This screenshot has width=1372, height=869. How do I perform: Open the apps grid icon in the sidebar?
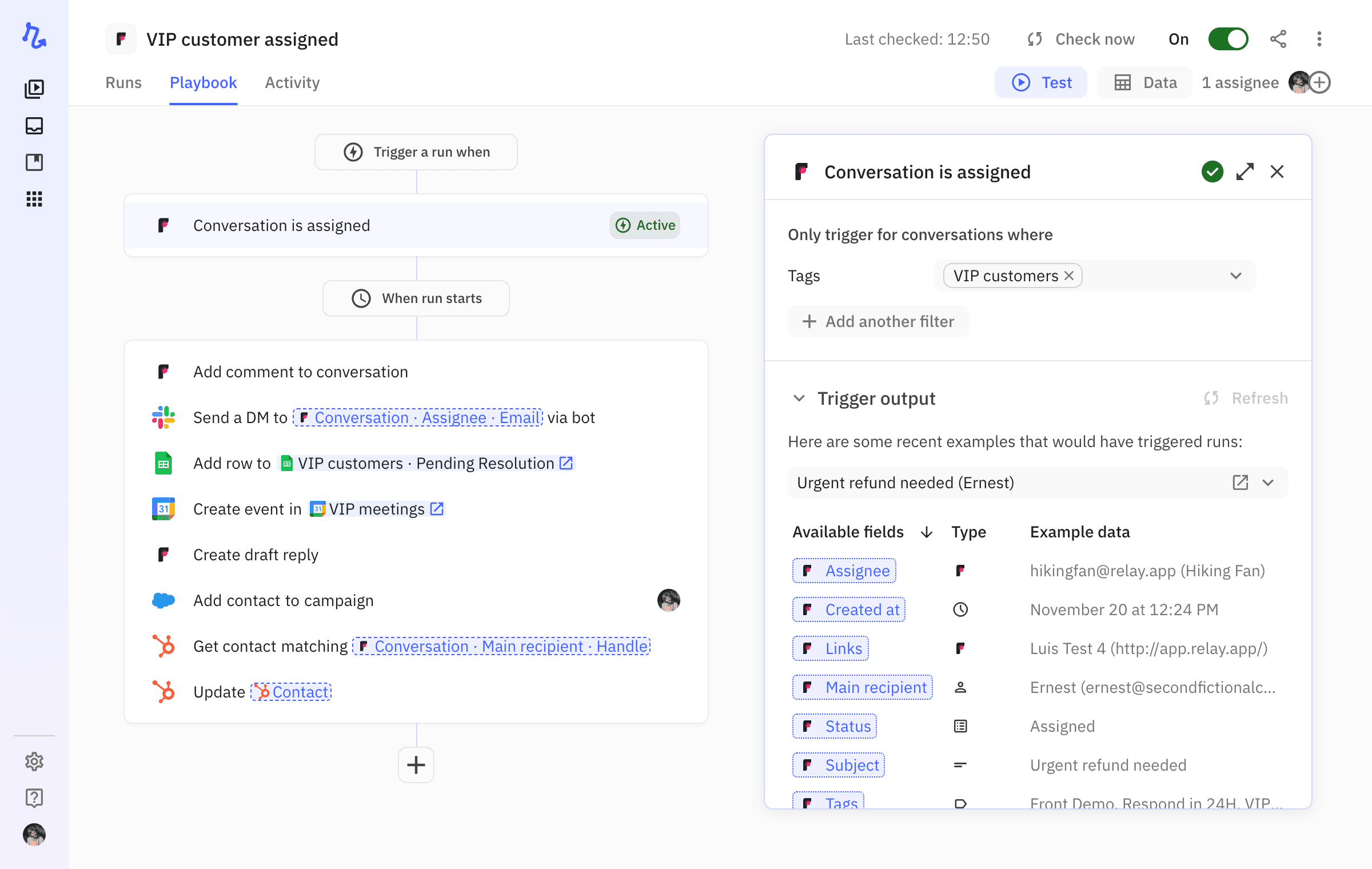[x=34, y=199]
